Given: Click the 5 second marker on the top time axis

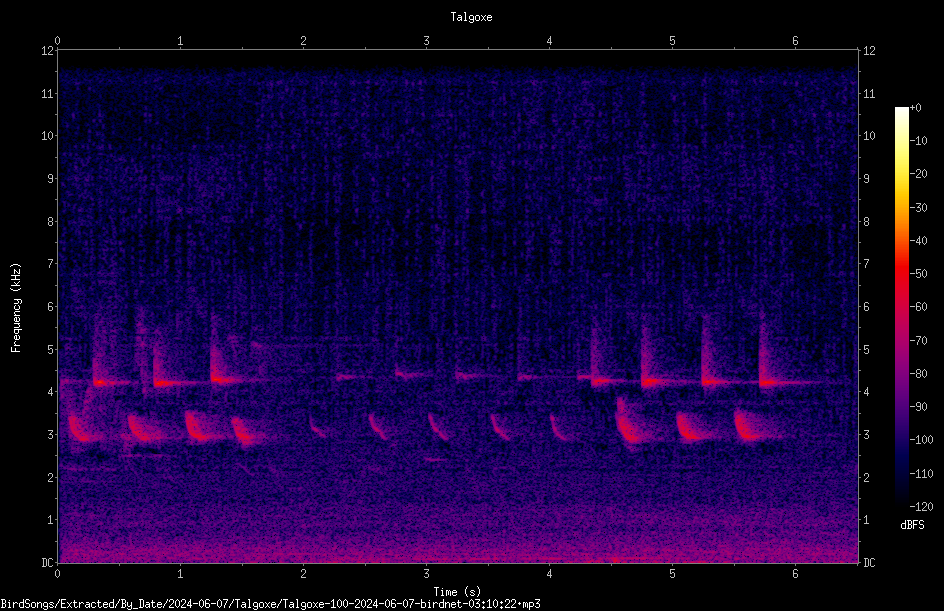Looking at the screenshot, I should [x=672, y=41].
